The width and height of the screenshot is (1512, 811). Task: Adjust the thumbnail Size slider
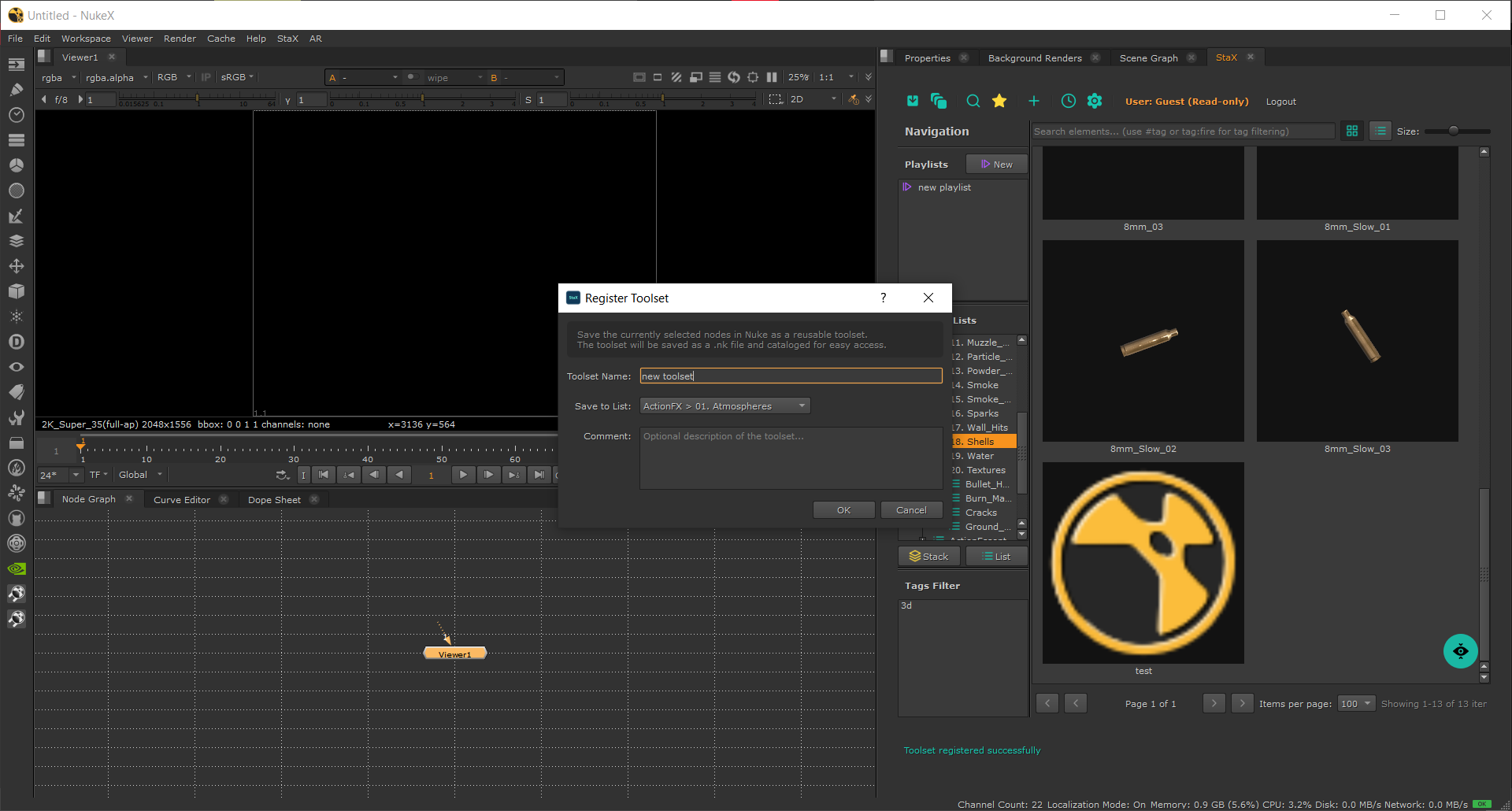point(1454,131)
